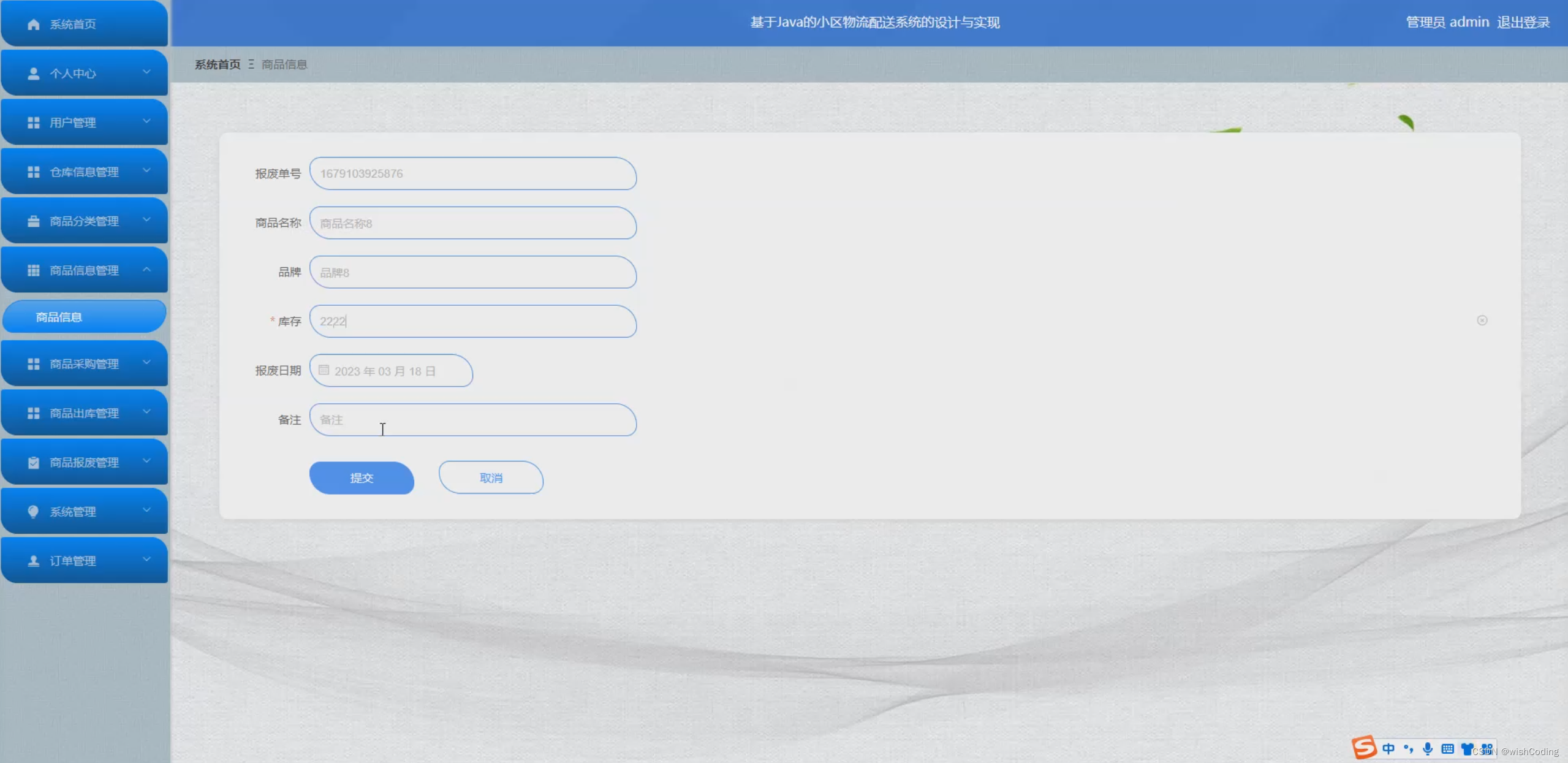Expand the 仓库信息管理 chevron

tap(146, 170)
